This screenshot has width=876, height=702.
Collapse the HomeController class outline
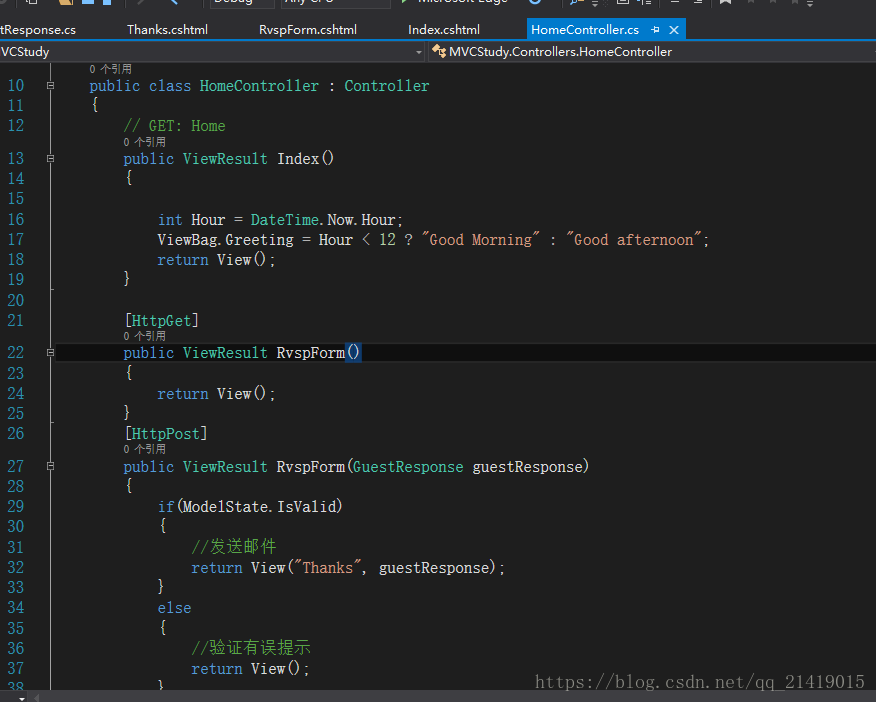click(50, 85)
